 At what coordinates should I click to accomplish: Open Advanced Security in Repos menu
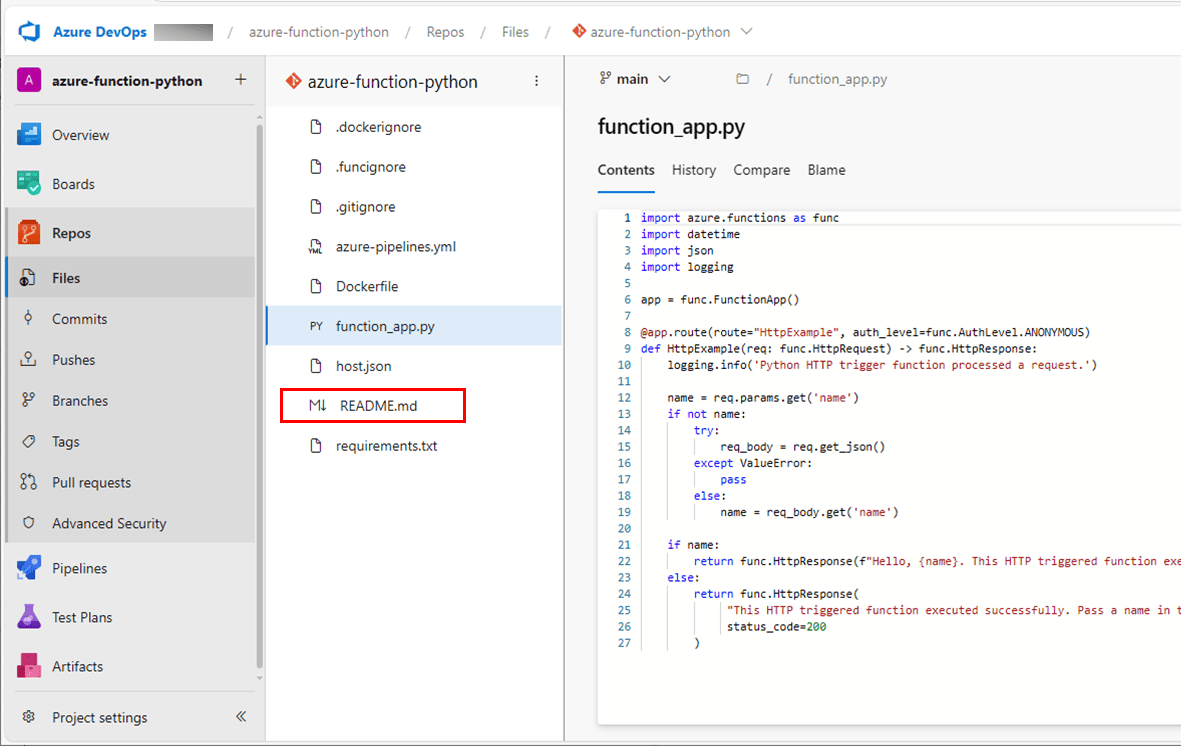131,523
